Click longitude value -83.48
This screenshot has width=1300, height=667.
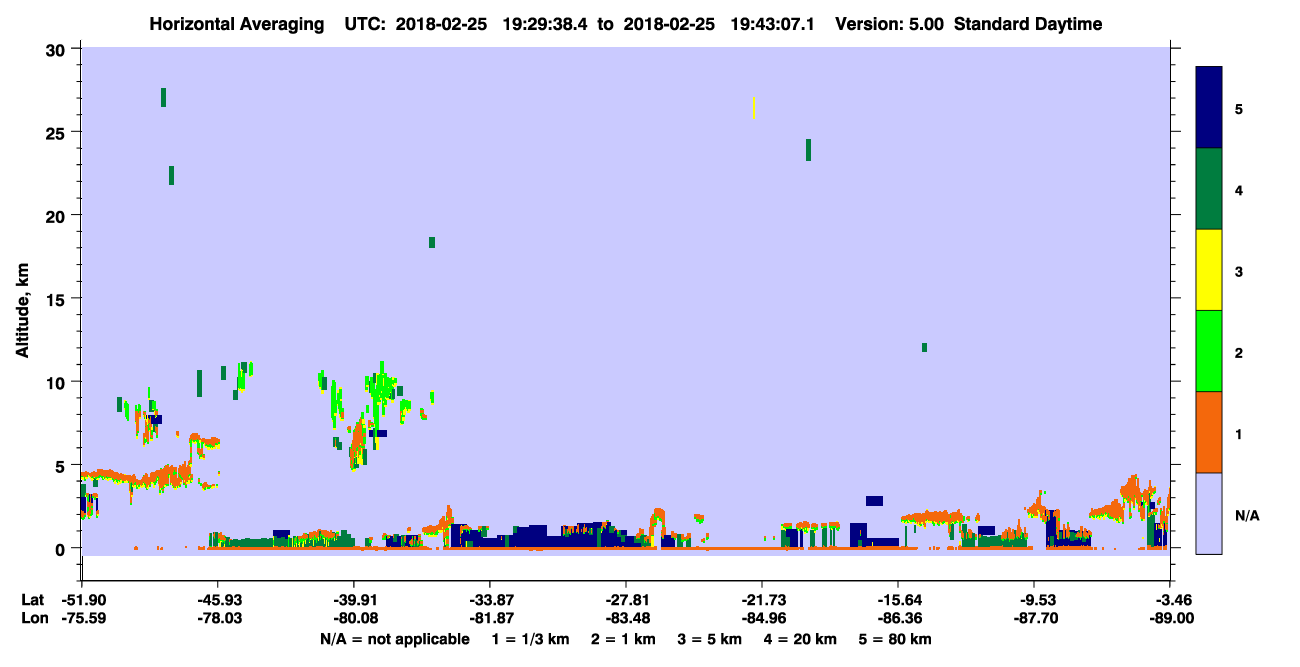coord(626,618)
